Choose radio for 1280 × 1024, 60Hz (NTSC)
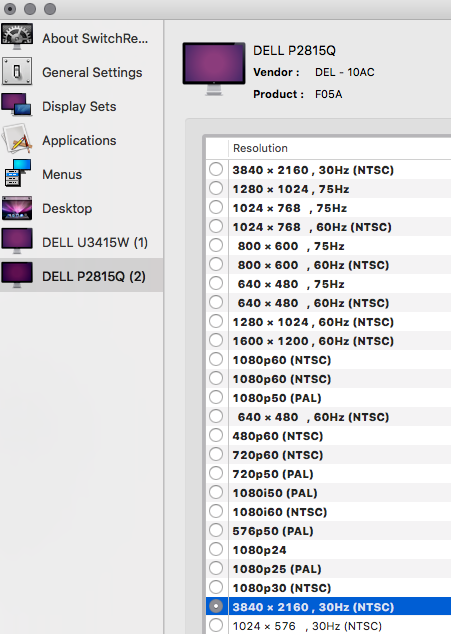 click(216, 321)
